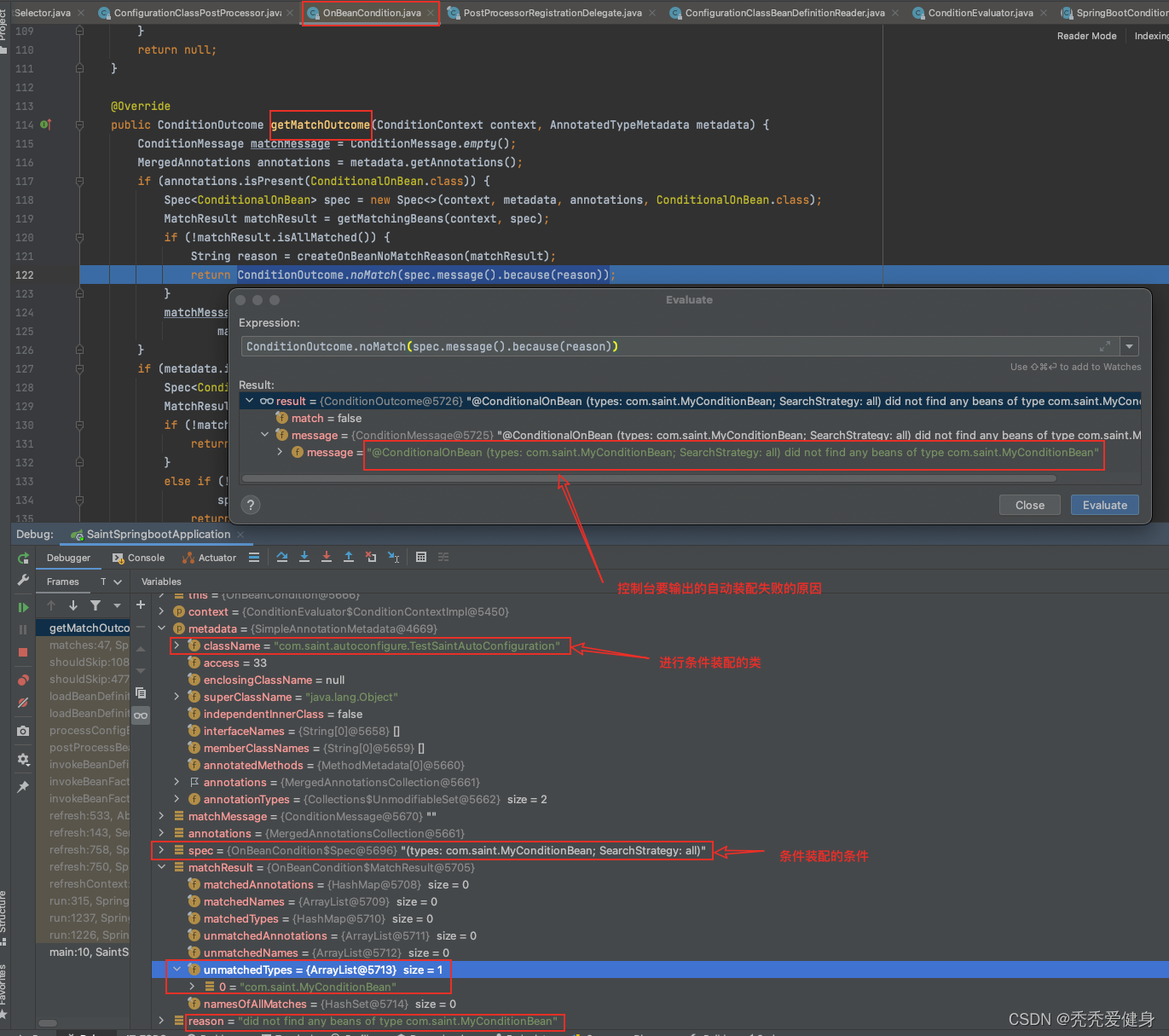Click the Close button in Evaluate dialog
Image resolution: width=1169 pixels, height=1036 pixels.
1029,505
